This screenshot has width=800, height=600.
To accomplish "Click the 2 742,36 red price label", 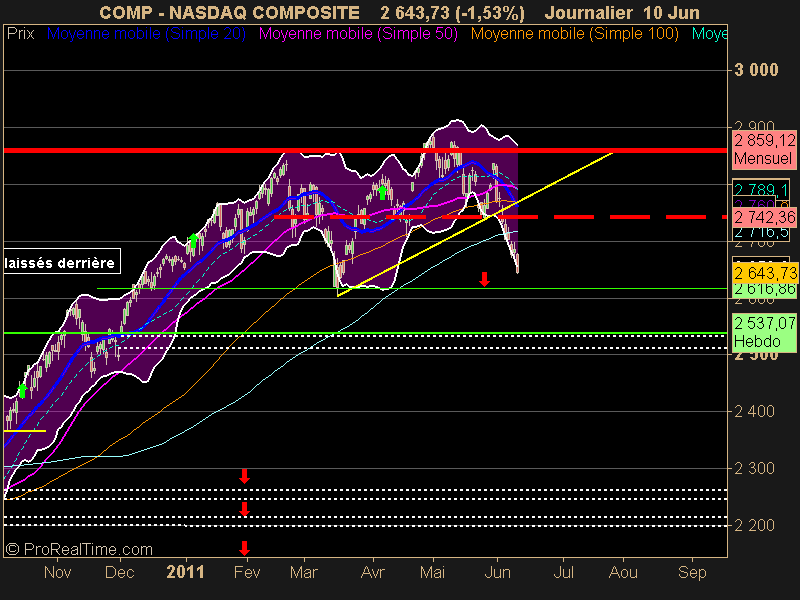I will pyautogui.click(x=764, y=217).
